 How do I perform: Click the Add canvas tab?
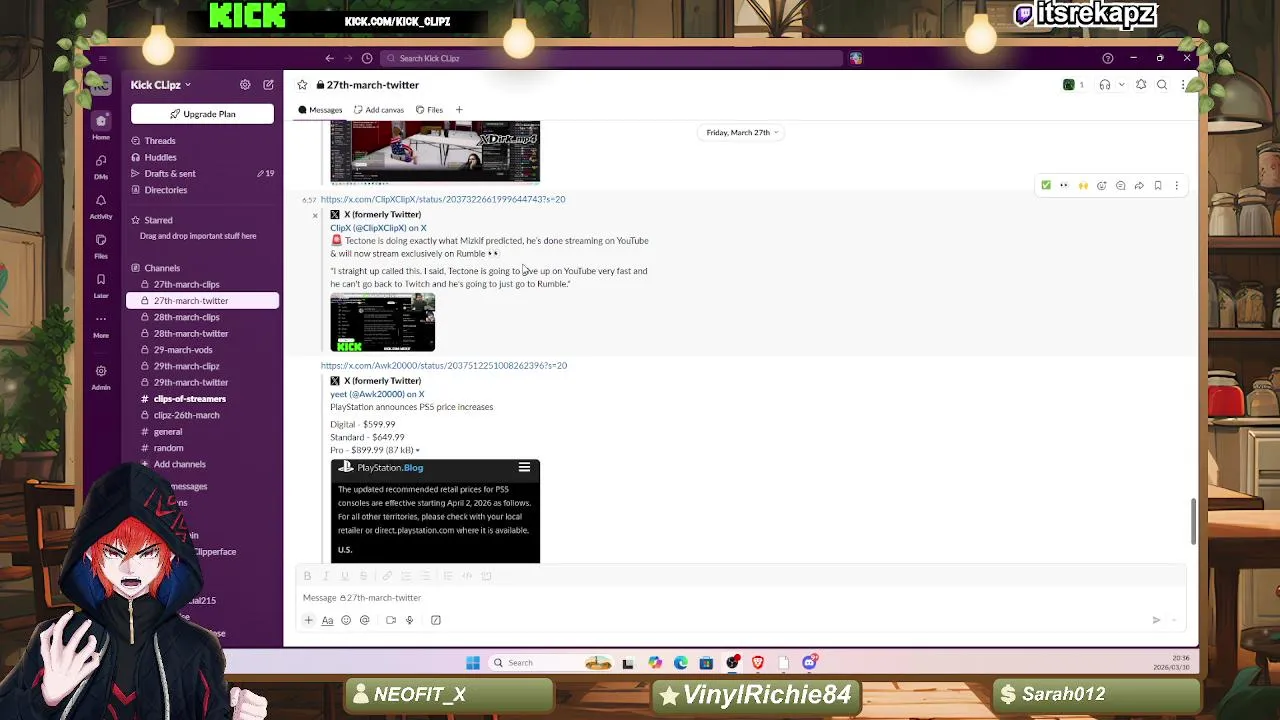pyautogui.click(x=379, y=110)
